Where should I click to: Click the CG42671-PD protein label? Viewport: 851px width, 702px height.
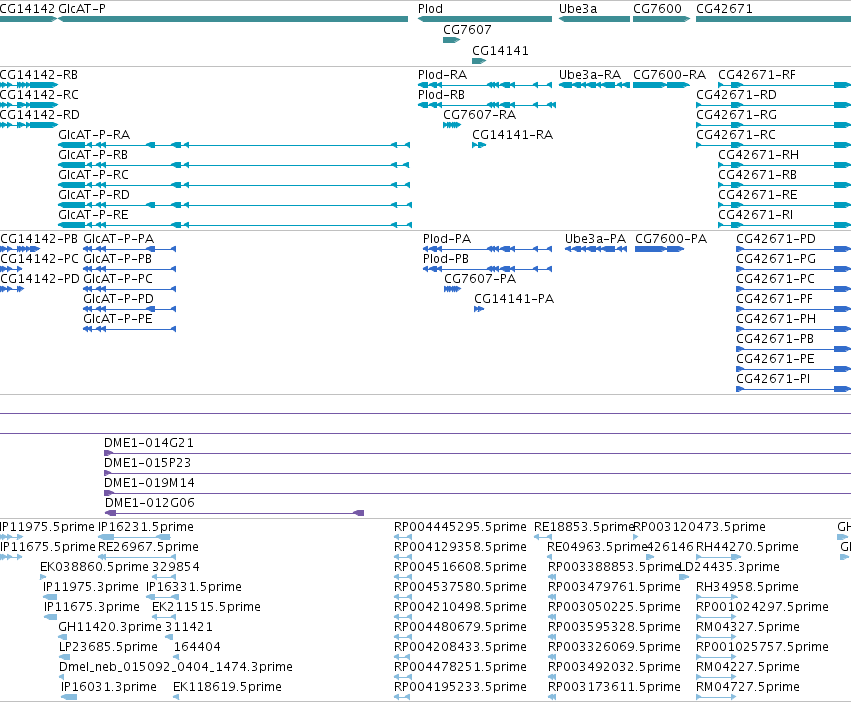pos(776,238)
